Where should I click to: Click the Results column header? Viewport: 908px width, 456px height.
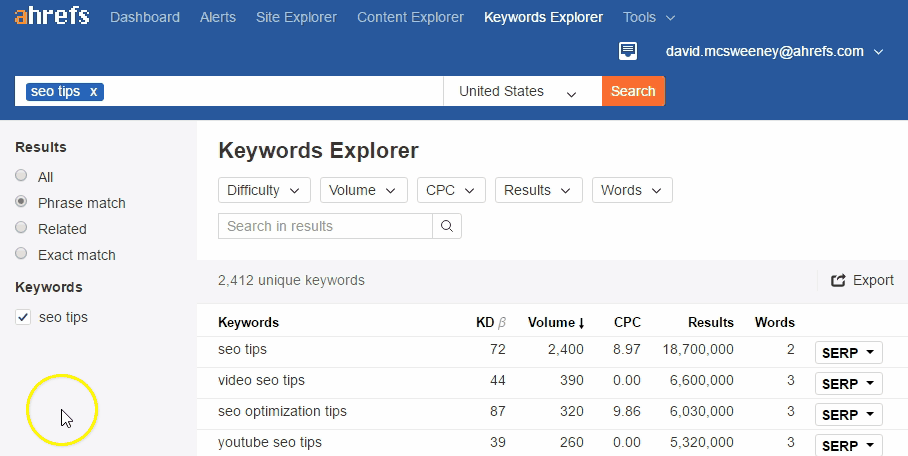(x=711, y=323)
